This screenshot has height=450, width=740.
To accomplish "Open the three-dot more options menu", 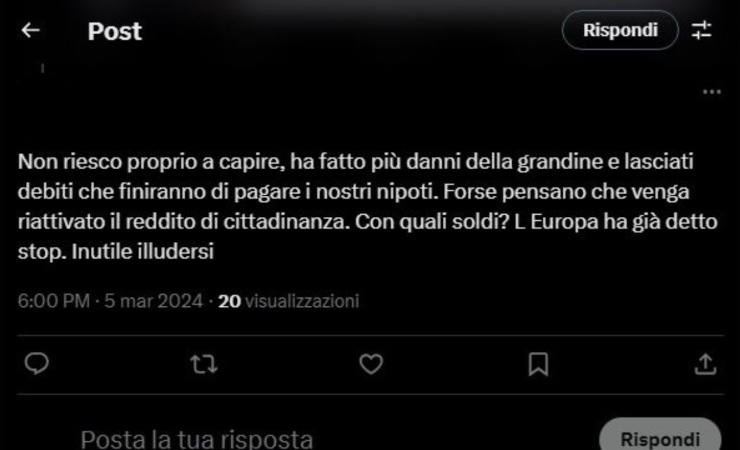I will click(712, 92).
